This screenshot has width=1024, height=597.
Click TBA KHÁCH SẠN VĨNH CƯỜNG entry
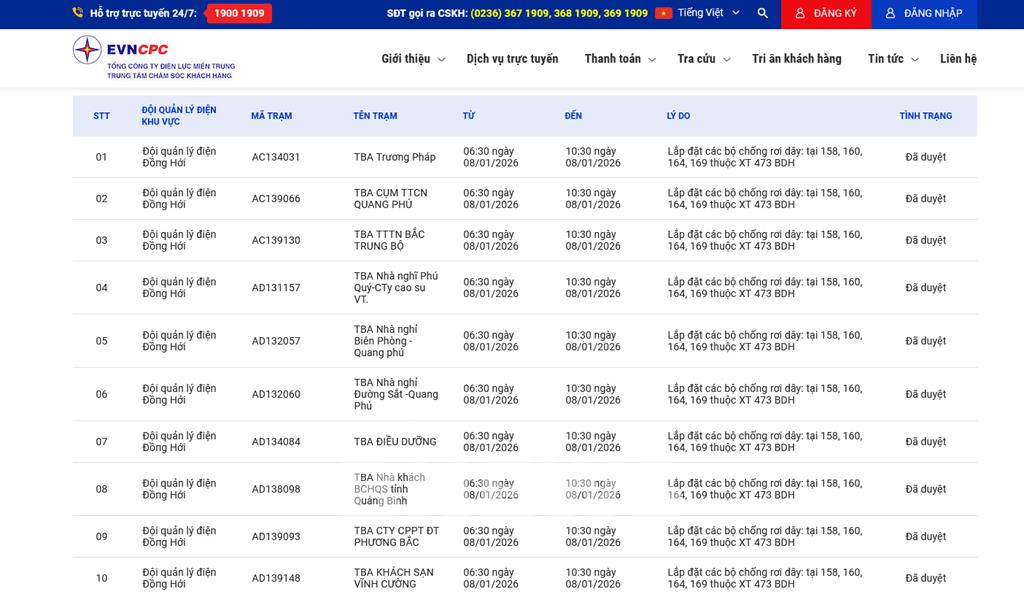tap(394, 578)
